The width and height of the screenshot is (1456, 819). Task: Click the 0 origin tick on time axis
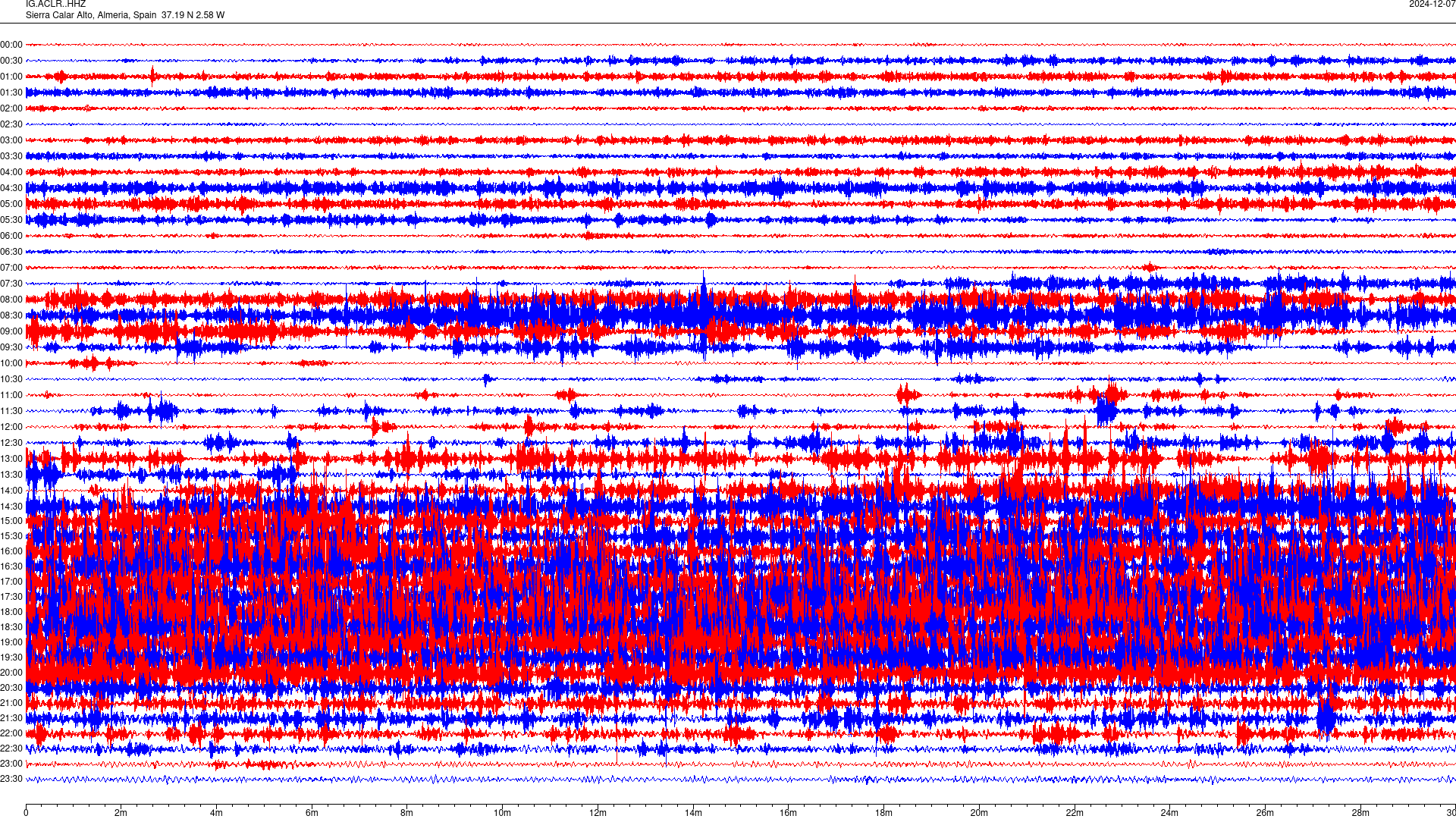tap(26, 813)
